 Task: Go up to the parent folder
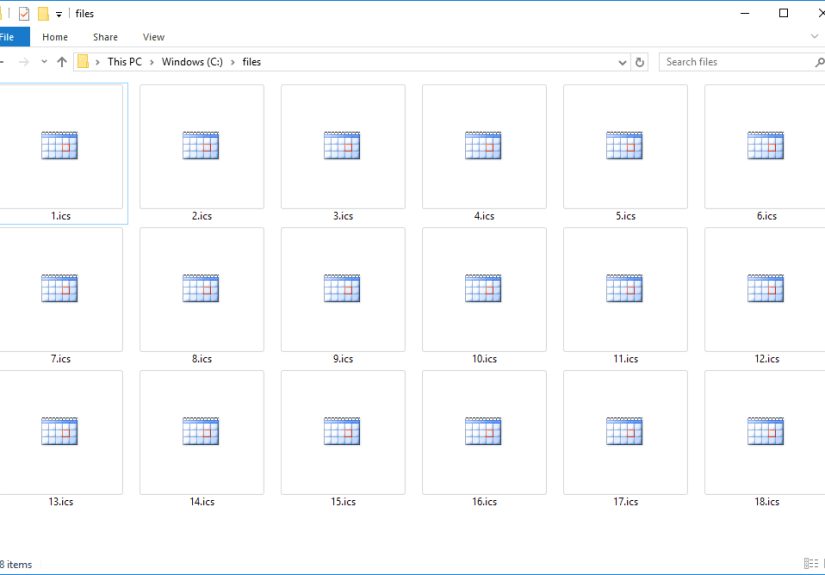point(62,62)
